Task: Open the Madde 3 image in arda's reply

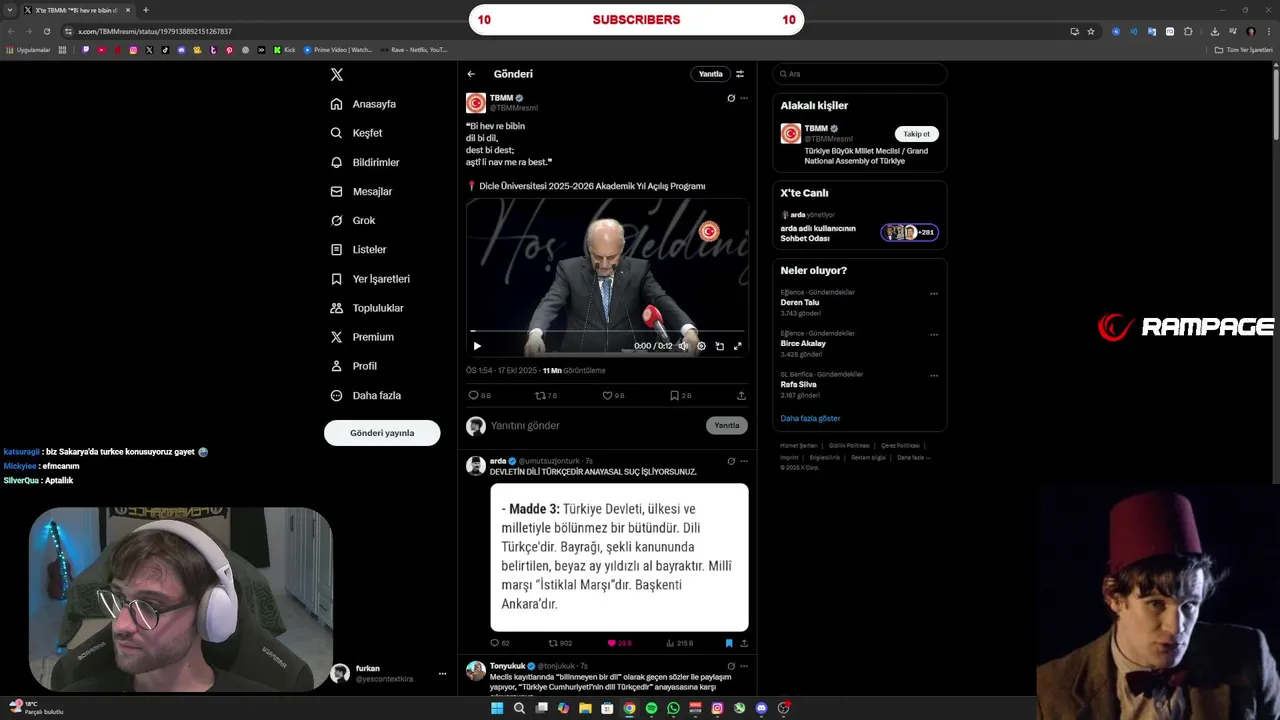Action: [x=619, y=558]
